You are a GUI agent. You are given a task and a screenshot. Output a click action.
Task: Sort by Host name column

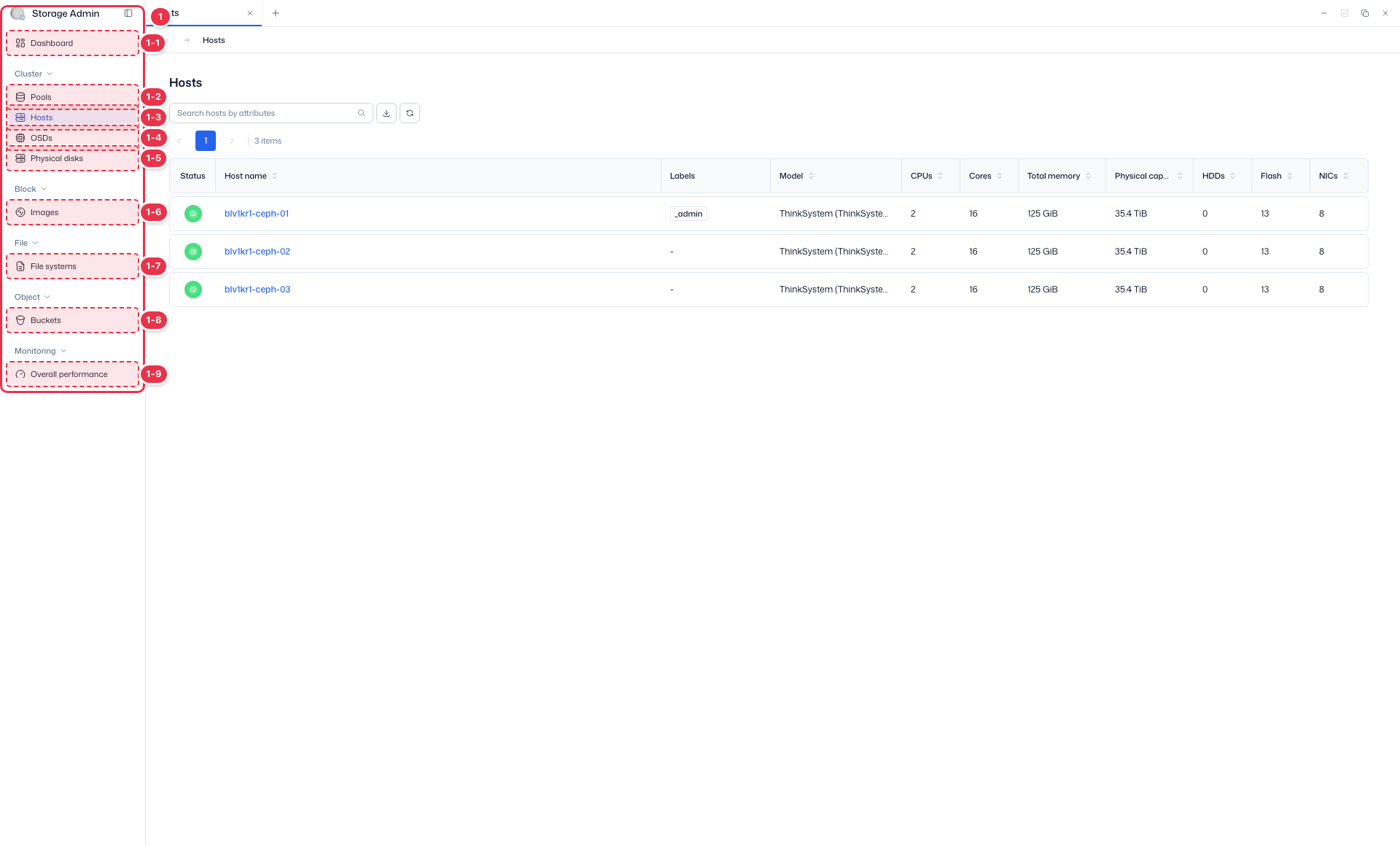point(275,176)
